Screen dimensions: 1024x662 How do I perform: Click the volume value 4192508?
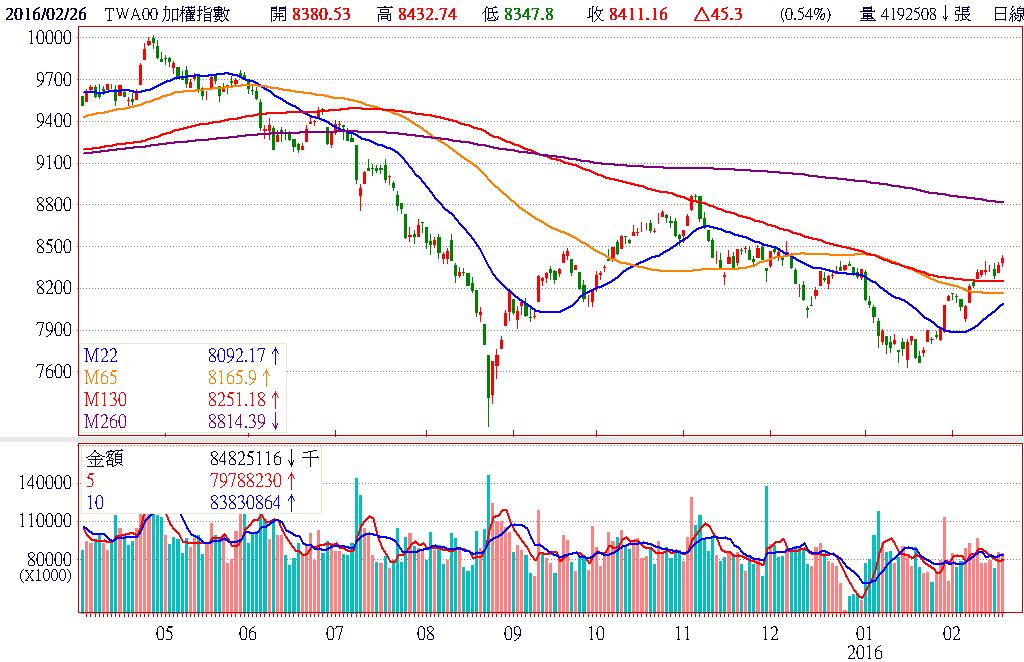(908, 13)
